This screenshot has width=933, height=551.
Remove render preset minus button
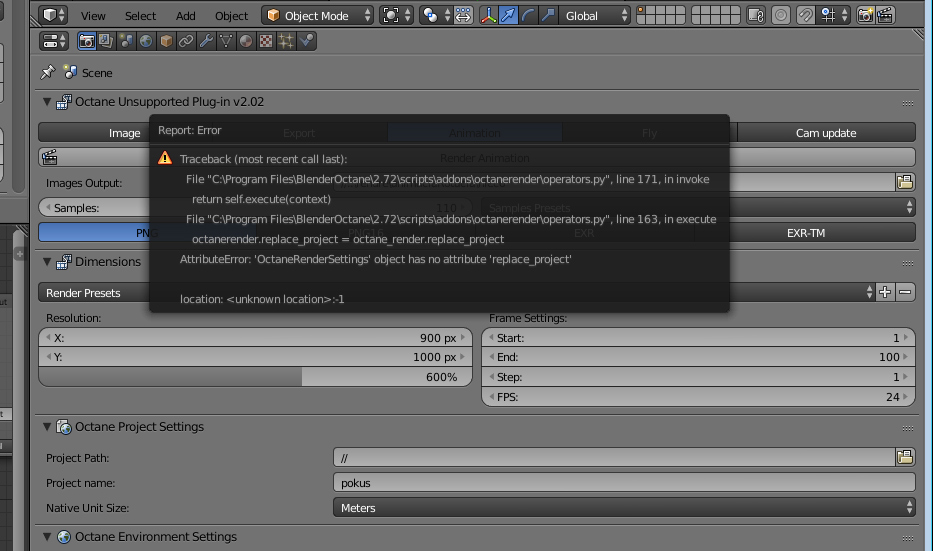(905, 292)
